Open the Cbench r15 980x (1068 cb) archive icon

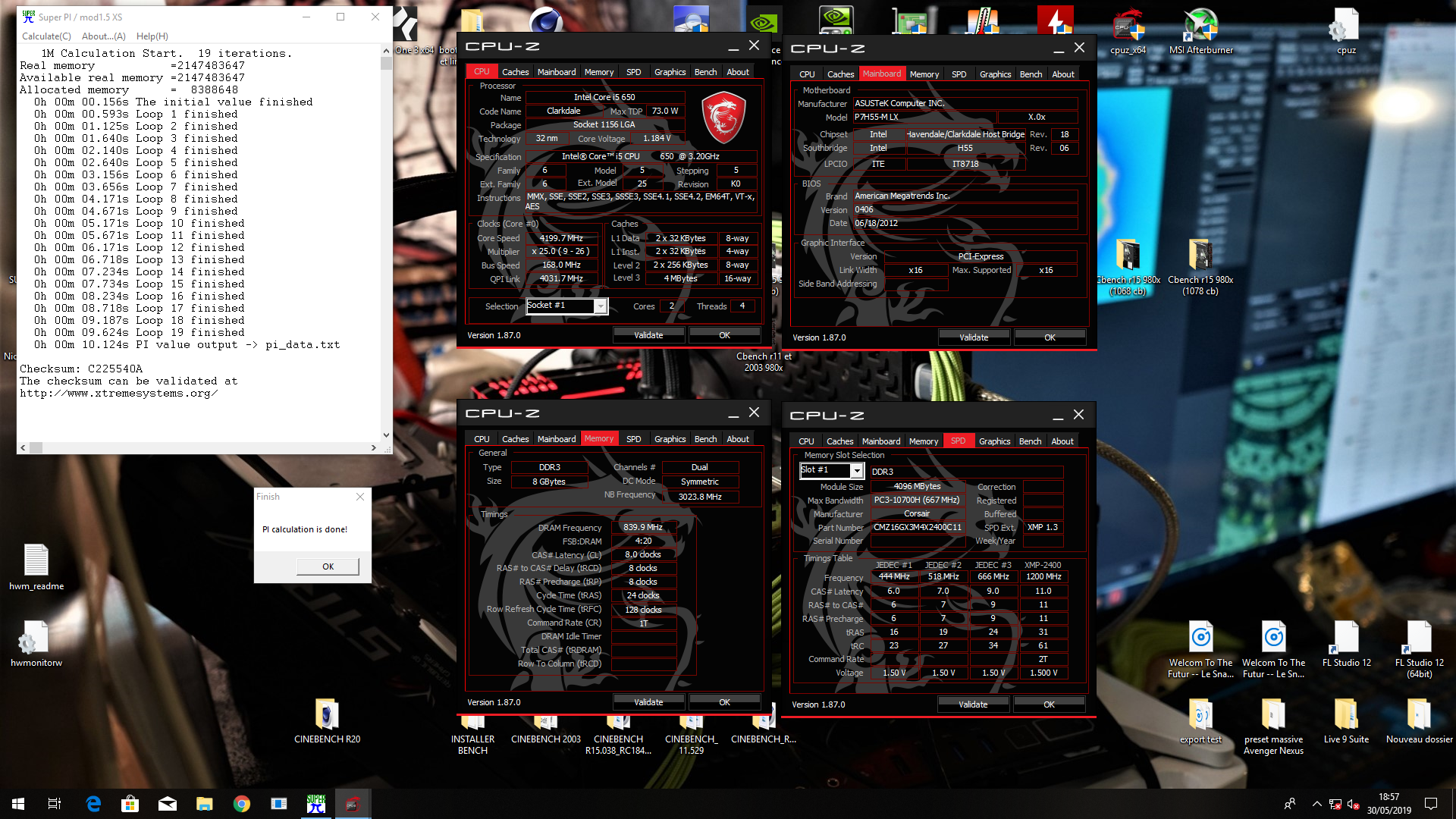tap(1128, 267)
